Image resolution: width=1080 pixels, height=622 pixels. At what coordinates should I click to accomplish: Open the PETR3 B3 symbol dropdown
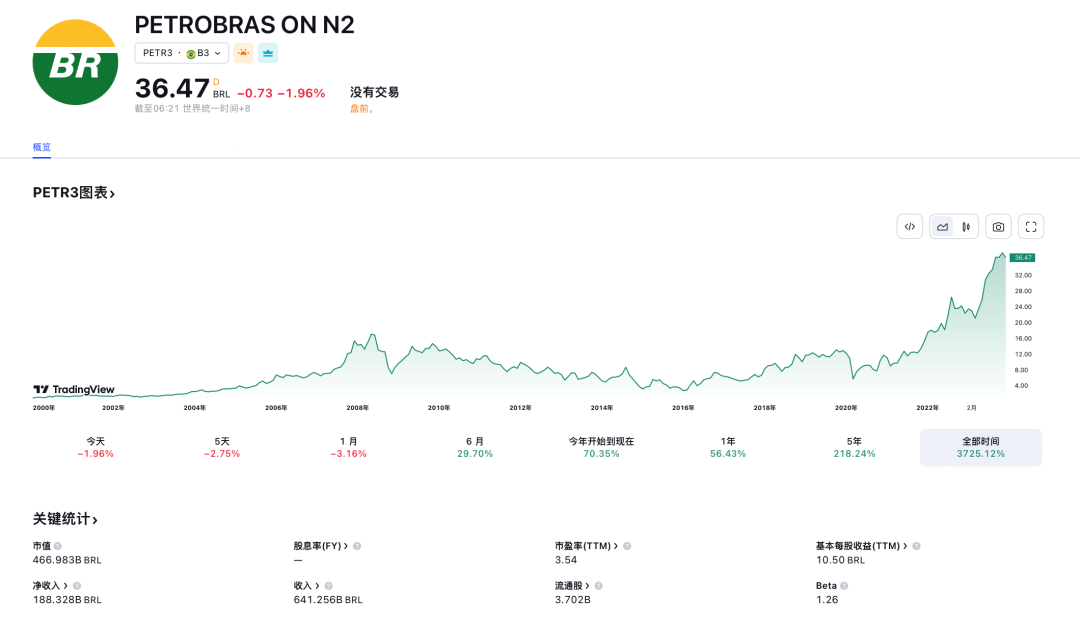click(182, 53)
